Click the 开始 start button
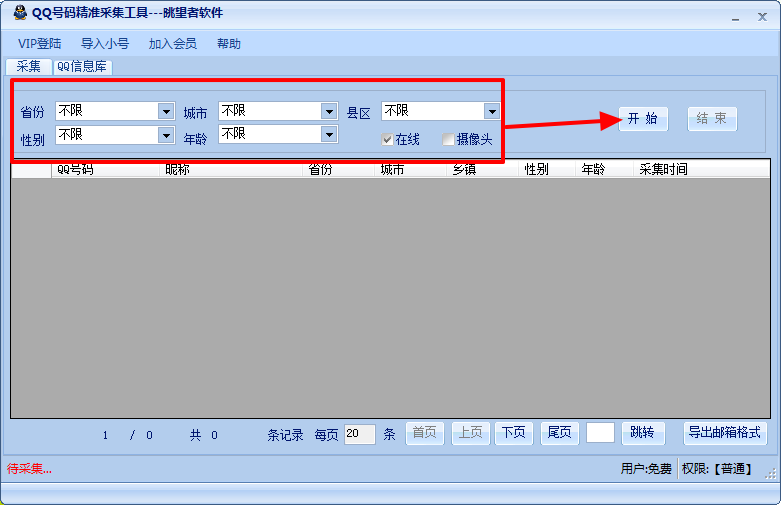 (643, 119)
